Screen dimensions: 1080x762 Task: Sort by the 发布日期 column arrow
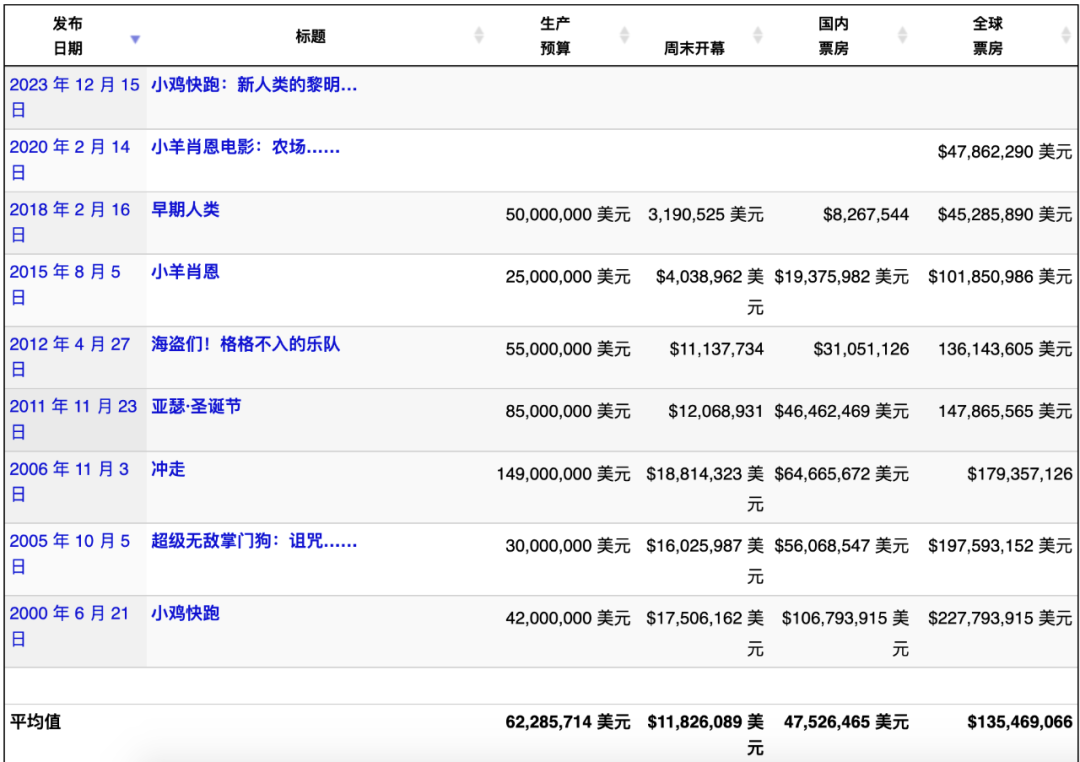coord(135,39)
